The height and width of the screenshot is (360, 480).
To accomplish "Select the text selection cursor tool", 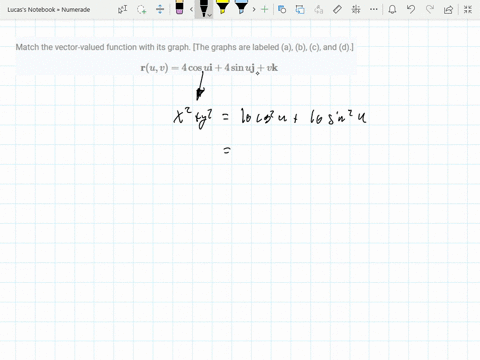I will tap(123, 9).
